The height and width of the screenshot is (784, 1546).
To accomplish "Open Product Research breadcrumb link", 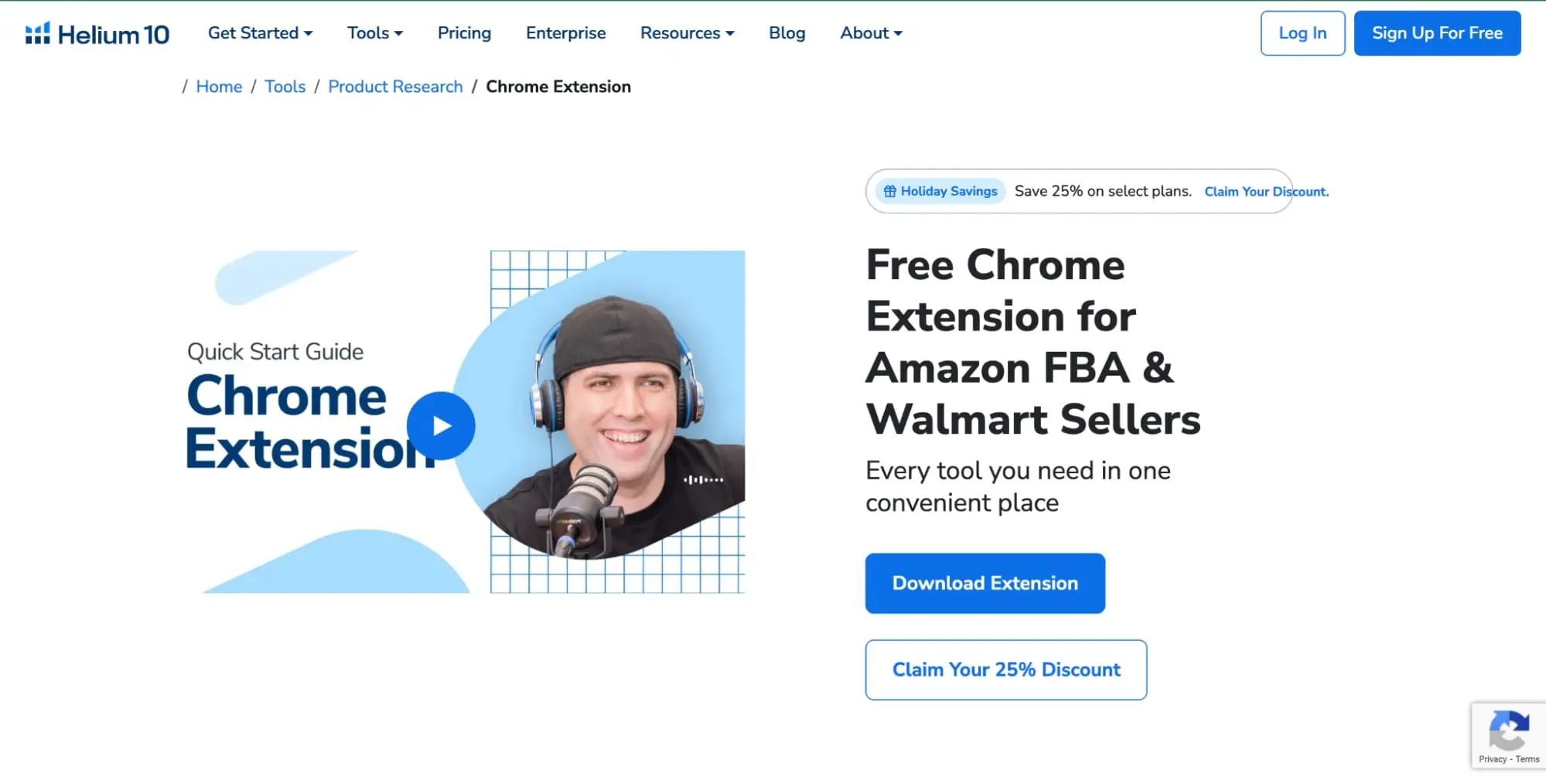I will (x=395, y=87).
